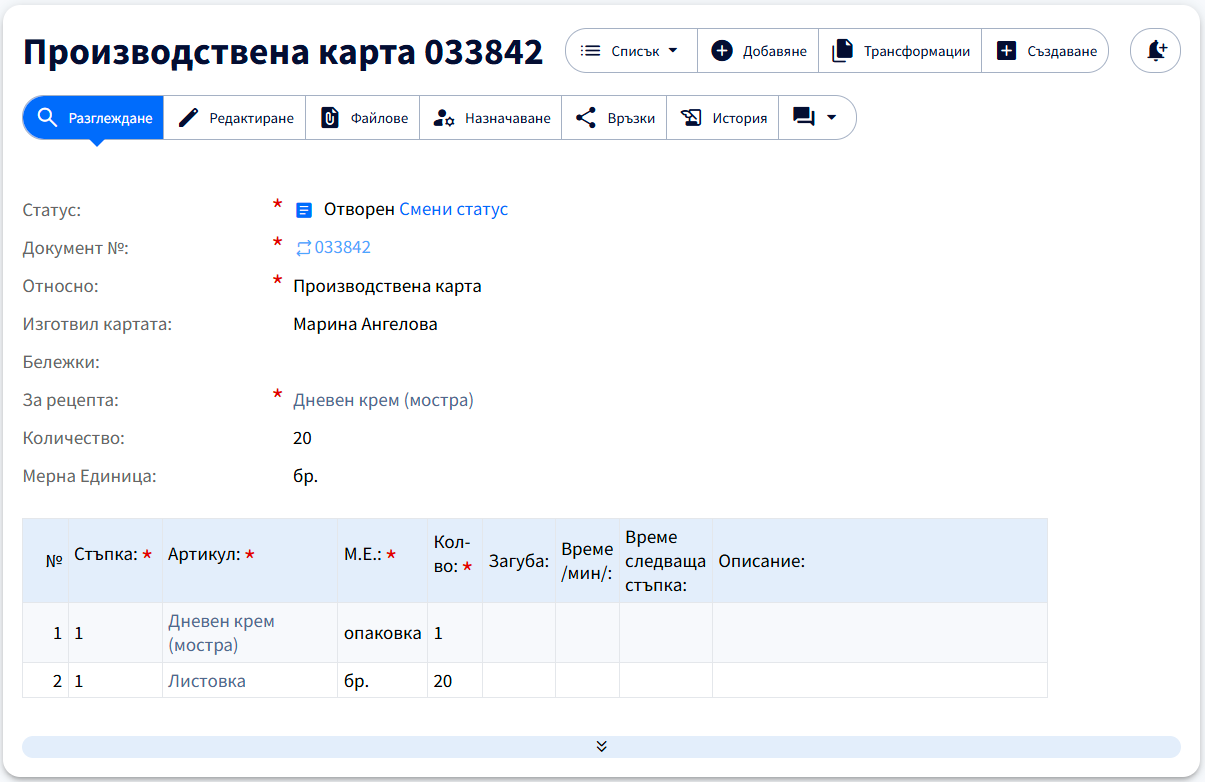Click the notification bell icon

coord(1155,50)
